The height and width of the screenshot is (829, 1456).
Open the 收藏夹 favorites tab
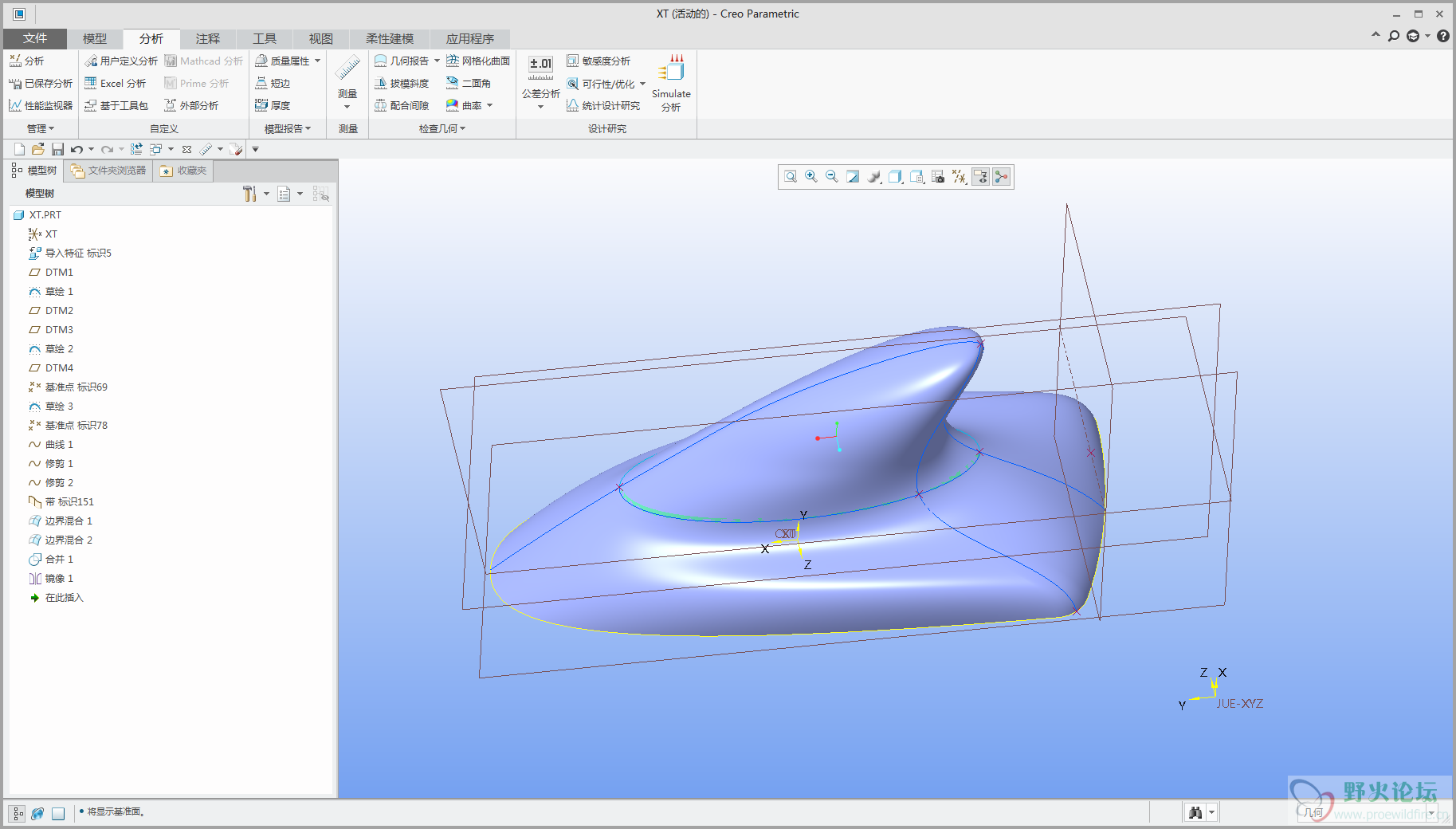[183, 171]
